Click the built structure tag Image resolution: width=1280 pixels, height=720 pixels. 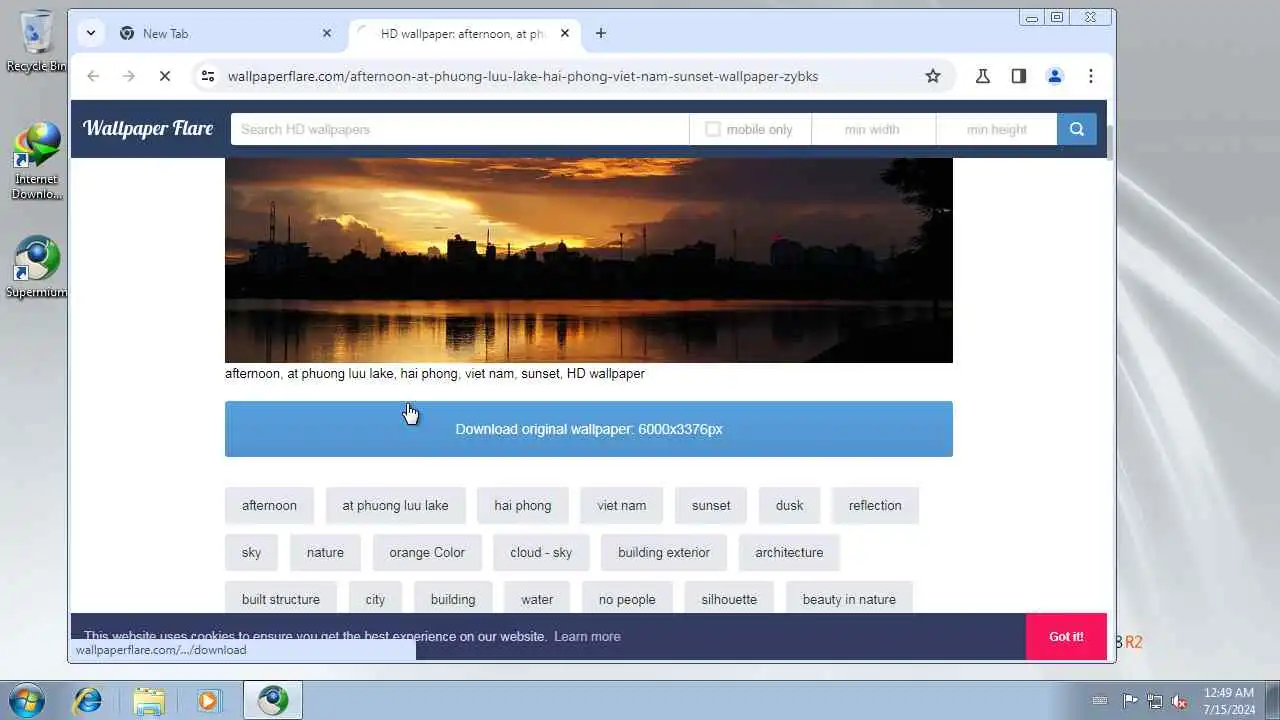pyautogui.click(x=281, y=599)
